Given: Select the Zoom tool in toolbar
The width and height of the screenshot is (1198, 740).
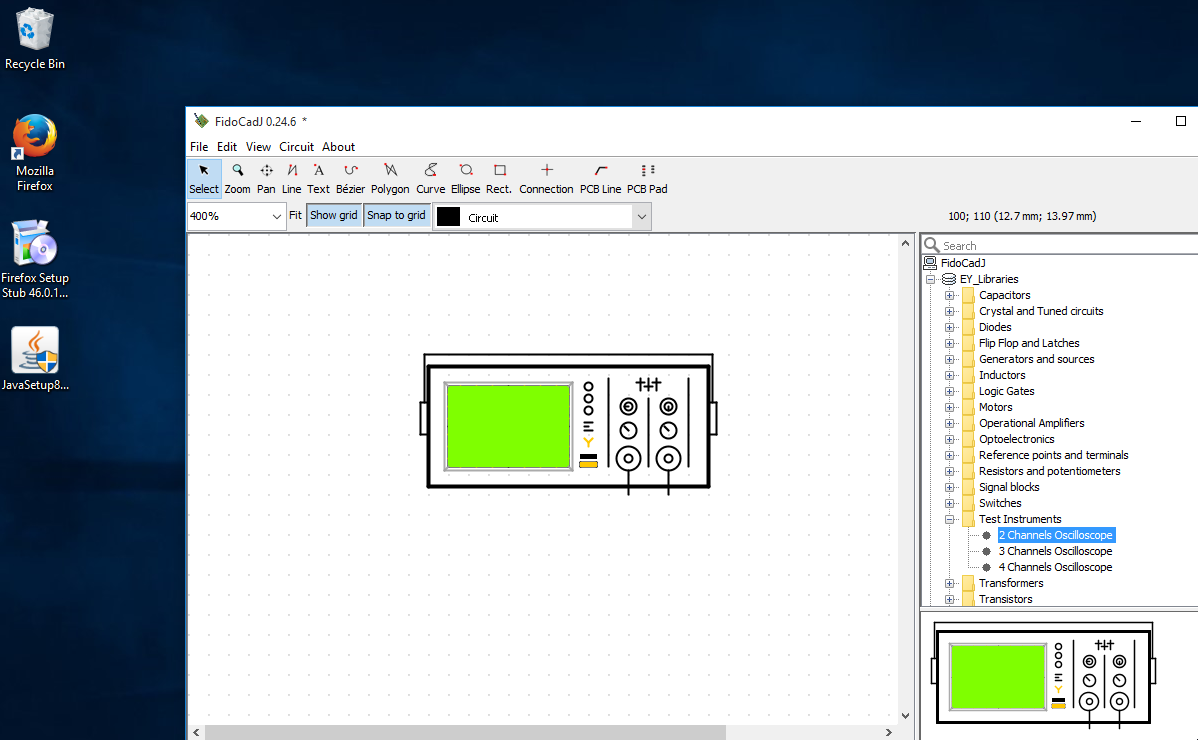Looking at the screenshot, I should 237,178.
